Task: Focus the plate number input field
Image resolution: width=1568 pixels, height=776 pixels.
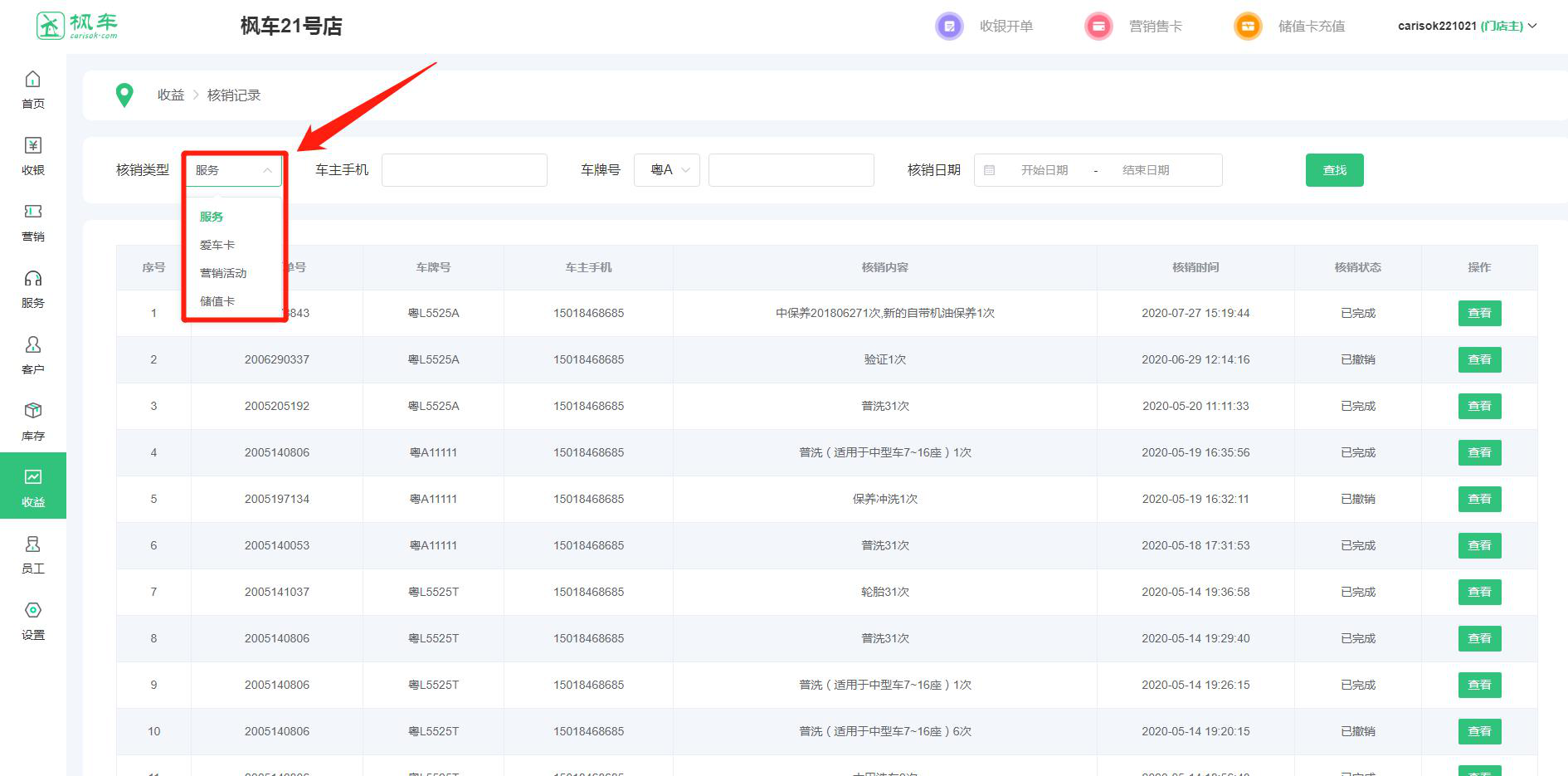Action: click(791, 170)
